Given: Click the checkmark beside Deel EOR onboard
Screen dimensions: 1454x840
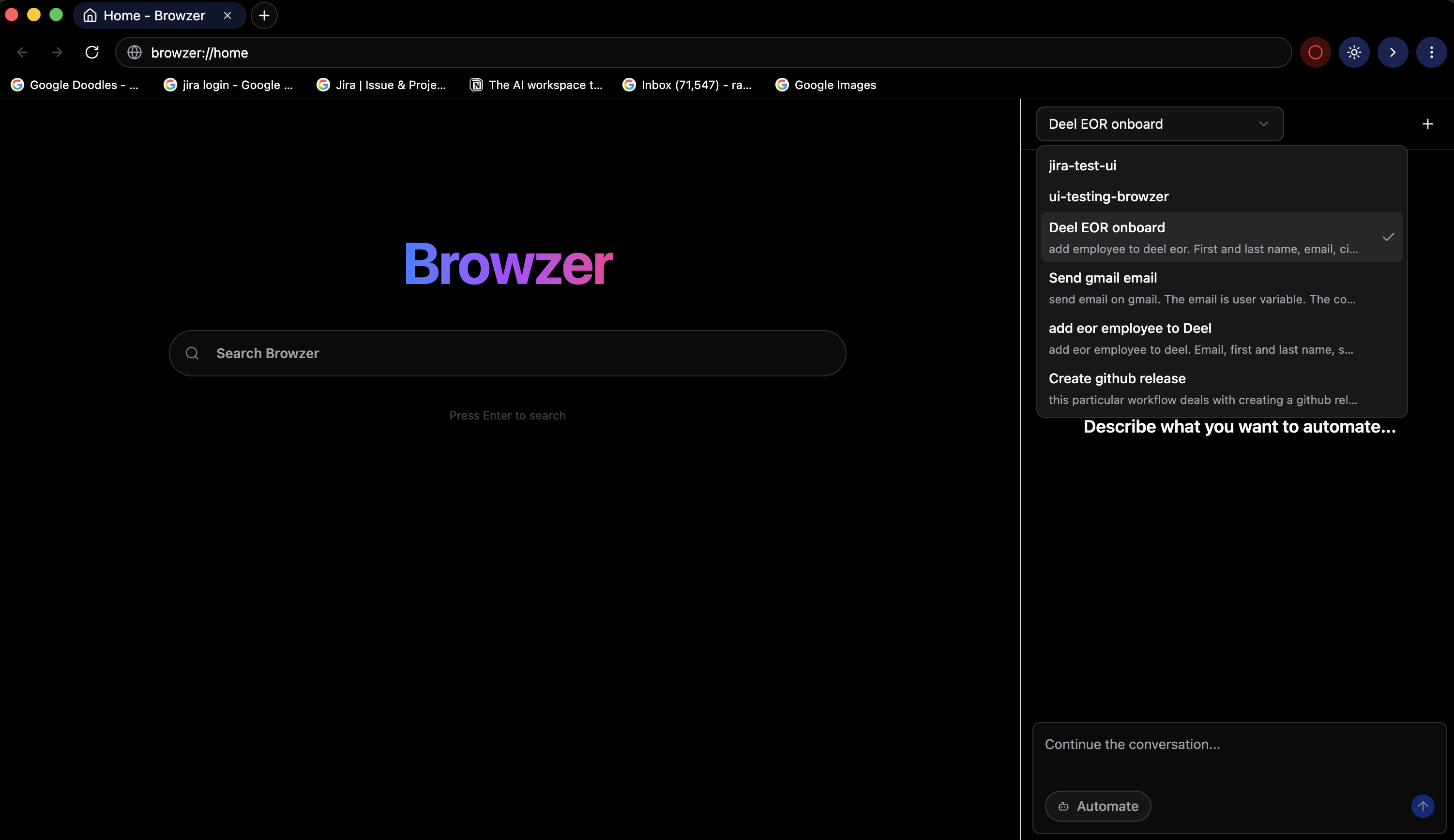Looking at the screenshot, I should (1389, 237).
